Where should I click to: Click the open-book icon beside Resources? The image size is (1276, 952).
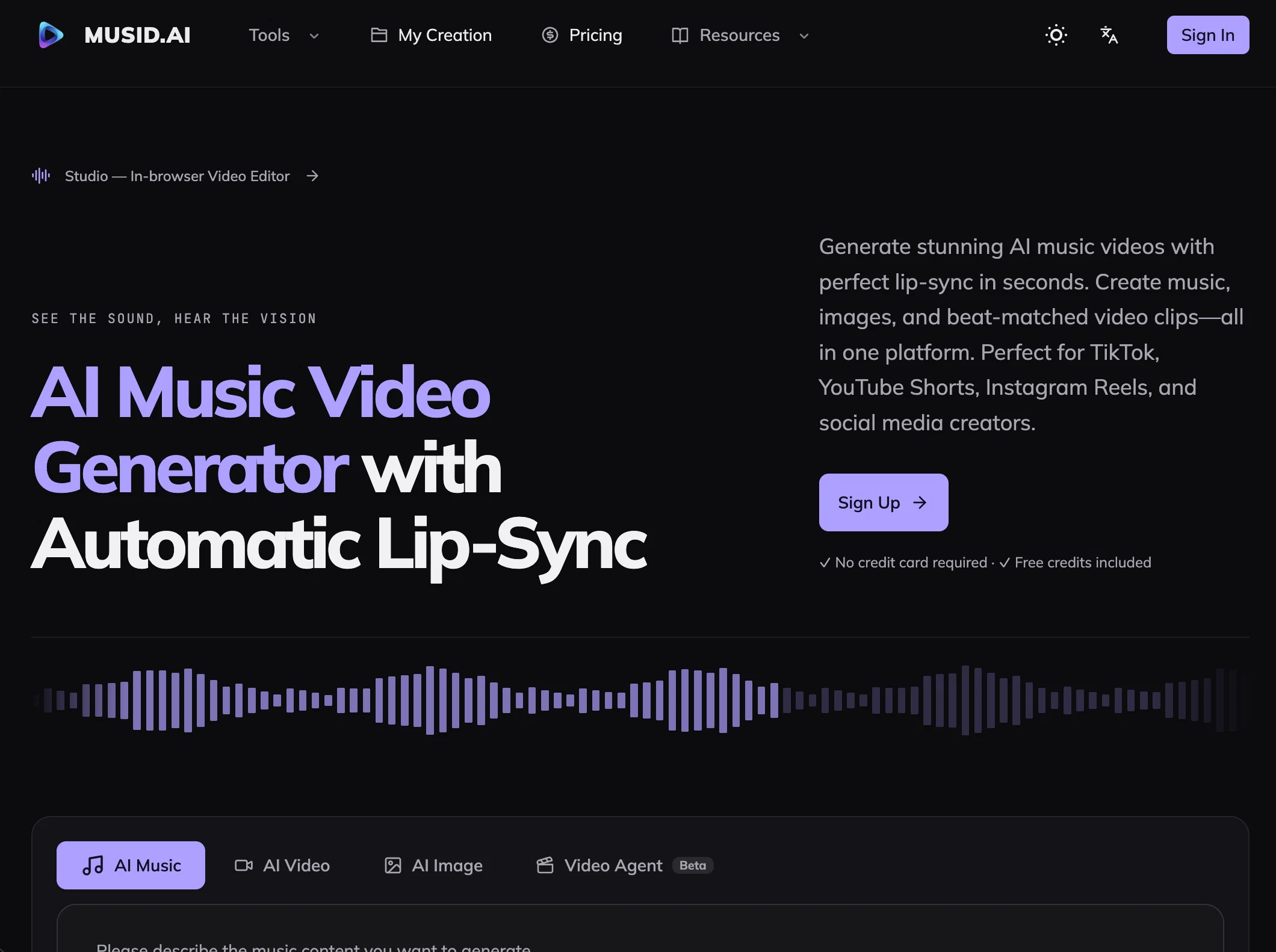680,35
